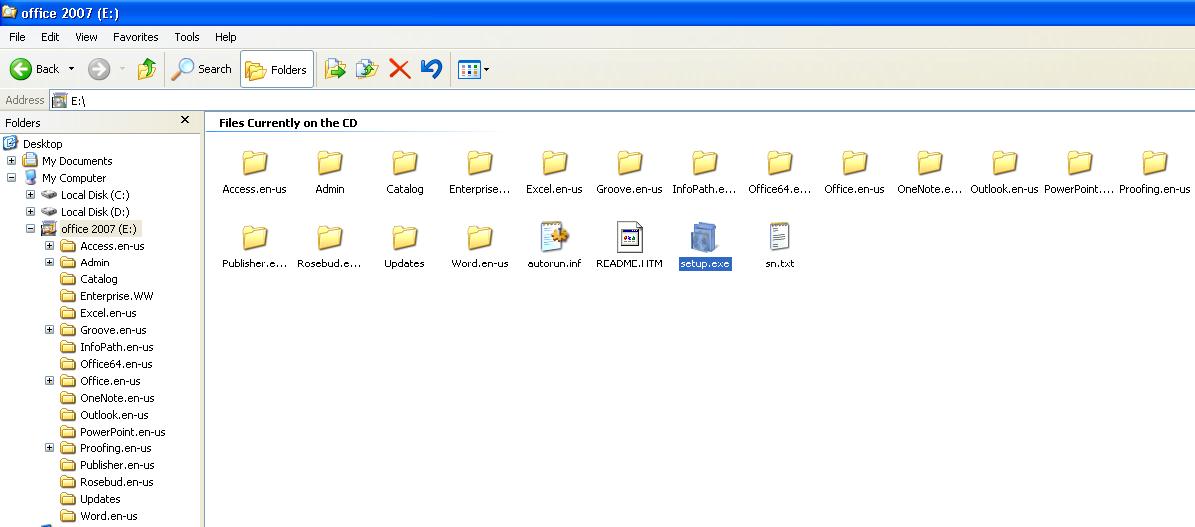
Task: Click the blue Undo toolbar icon
Action: pyautogui.click(x=431, y=69)
